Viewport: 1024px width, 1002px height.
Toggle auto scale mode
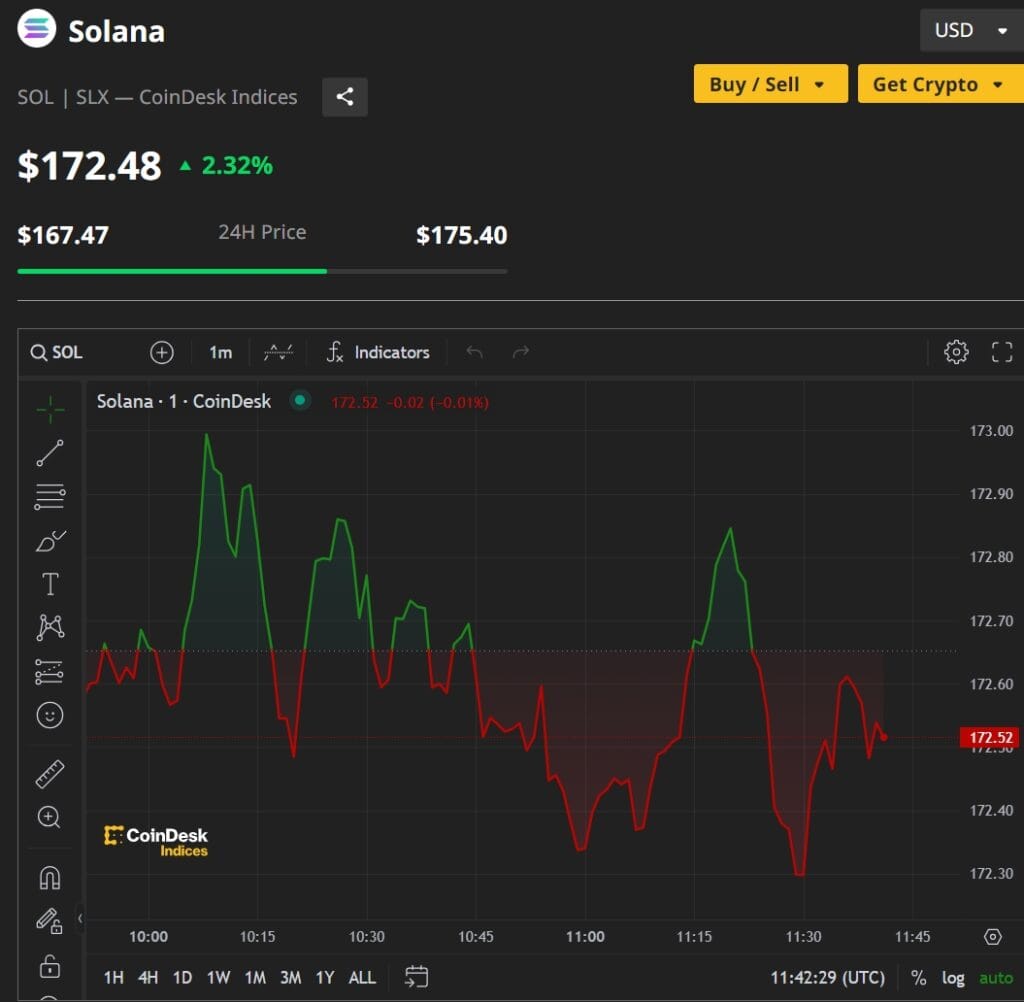click(x=995, y=977)
